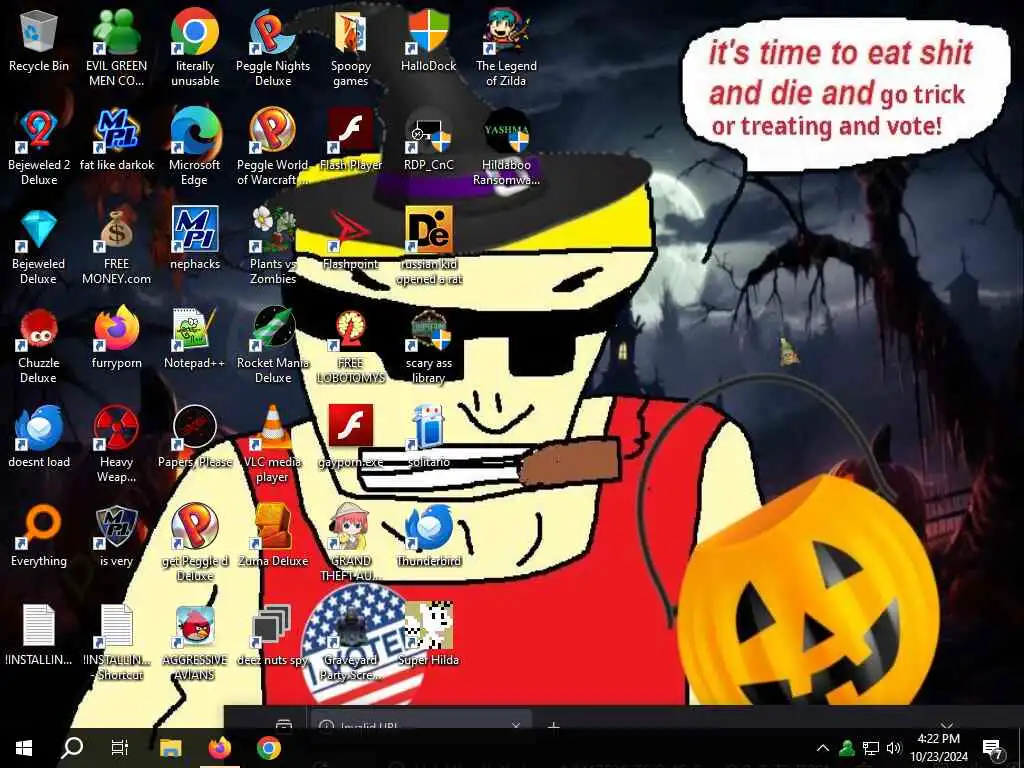Open Chrome from the taskbar
The width and height of the screenshot is (1024, 768).
pos(268,747)
